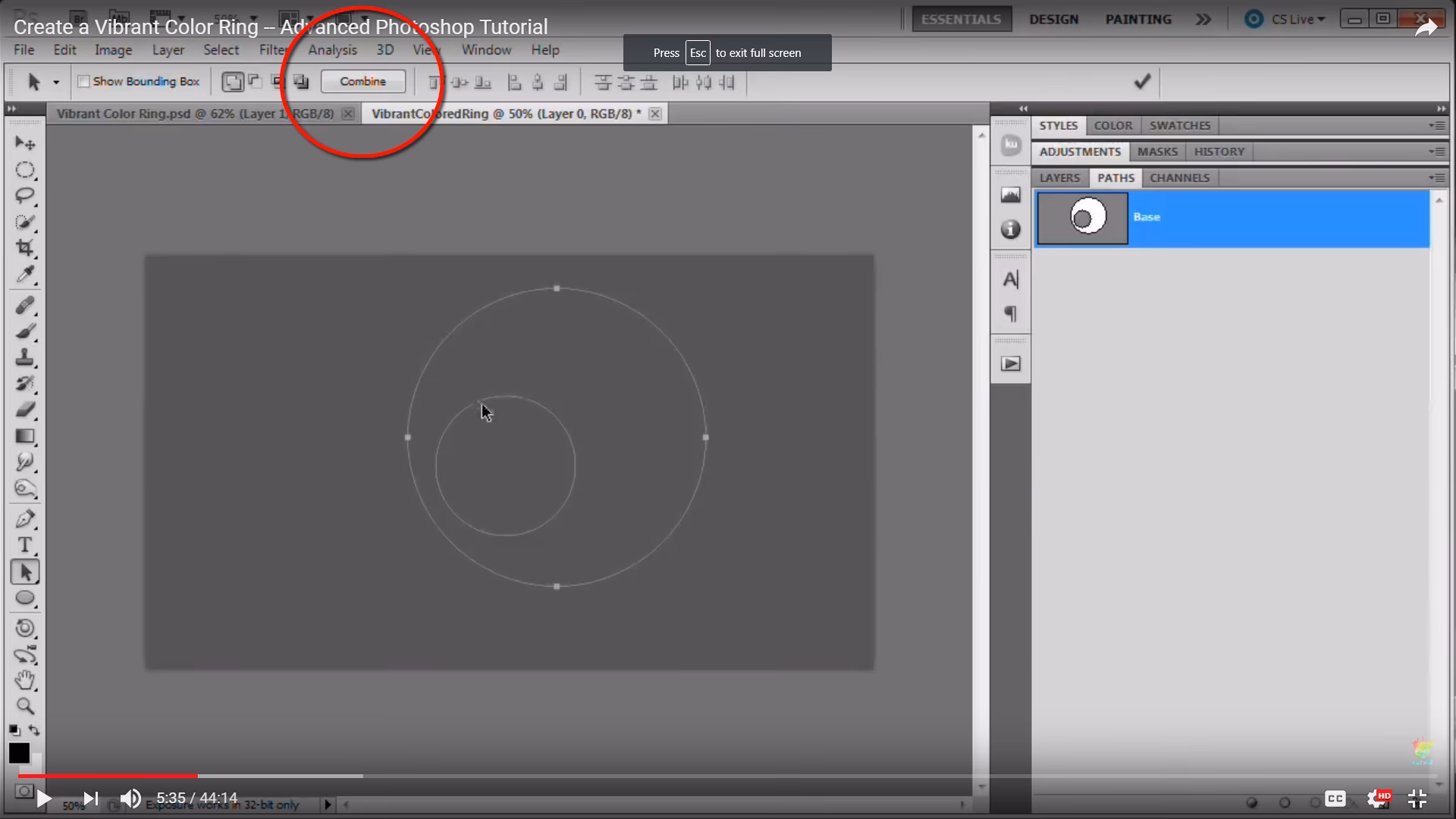Select the Crop tool
The width and height of the screenshot is (1456, 819).
pos(26,248)
